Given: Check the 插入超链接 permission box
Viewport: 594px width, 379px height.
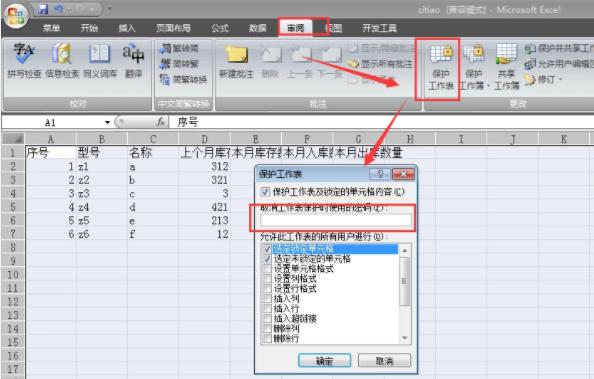Looking at the screenshot, I should tap(267, 318).
